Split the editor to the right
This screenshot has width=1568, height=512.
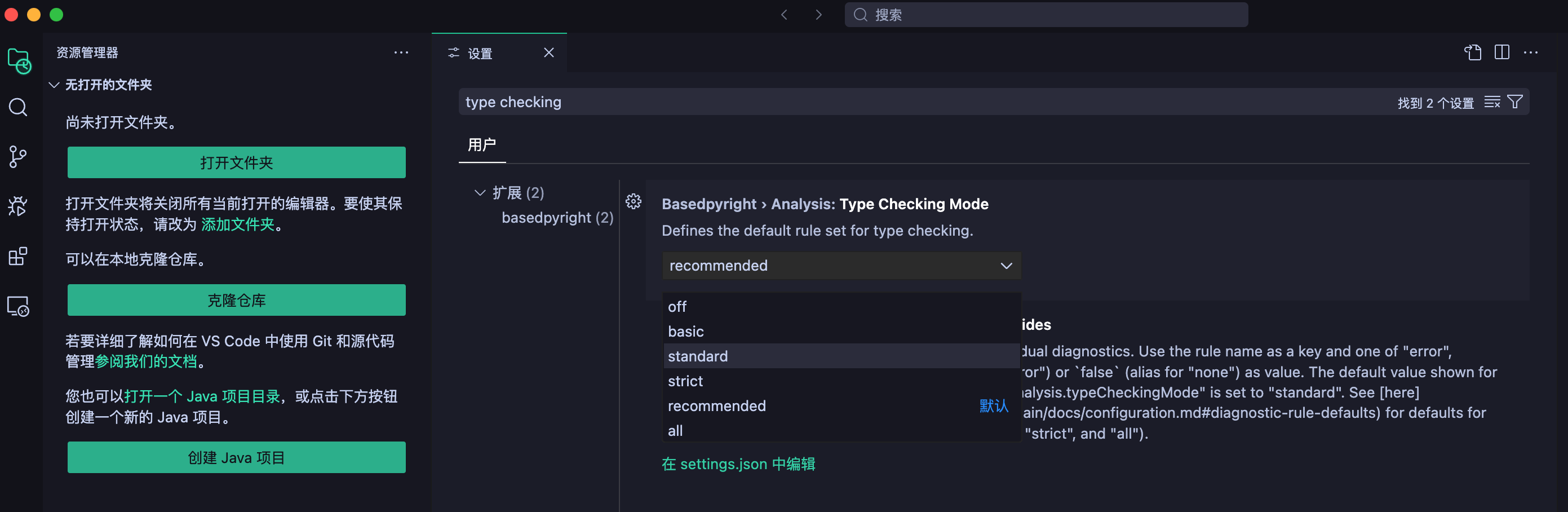[1501, 53]
